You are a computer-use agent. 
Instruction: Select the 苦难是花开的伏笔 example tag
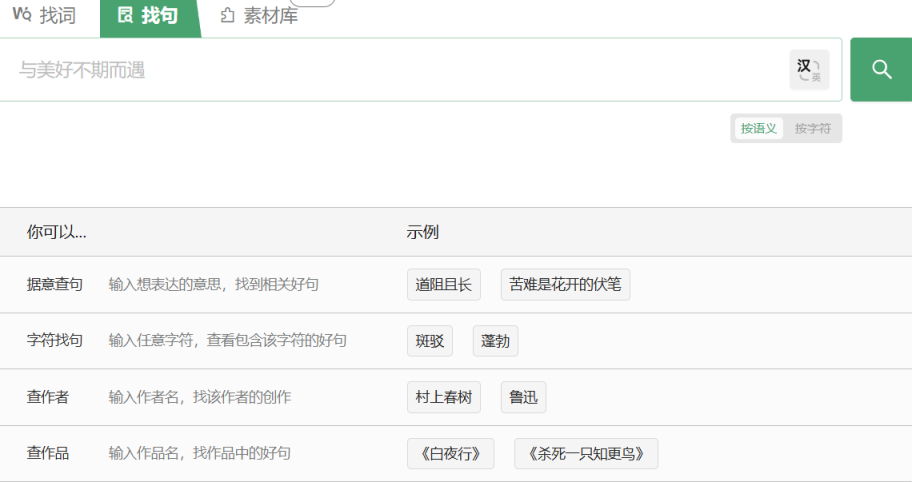(x=565, y=284)
